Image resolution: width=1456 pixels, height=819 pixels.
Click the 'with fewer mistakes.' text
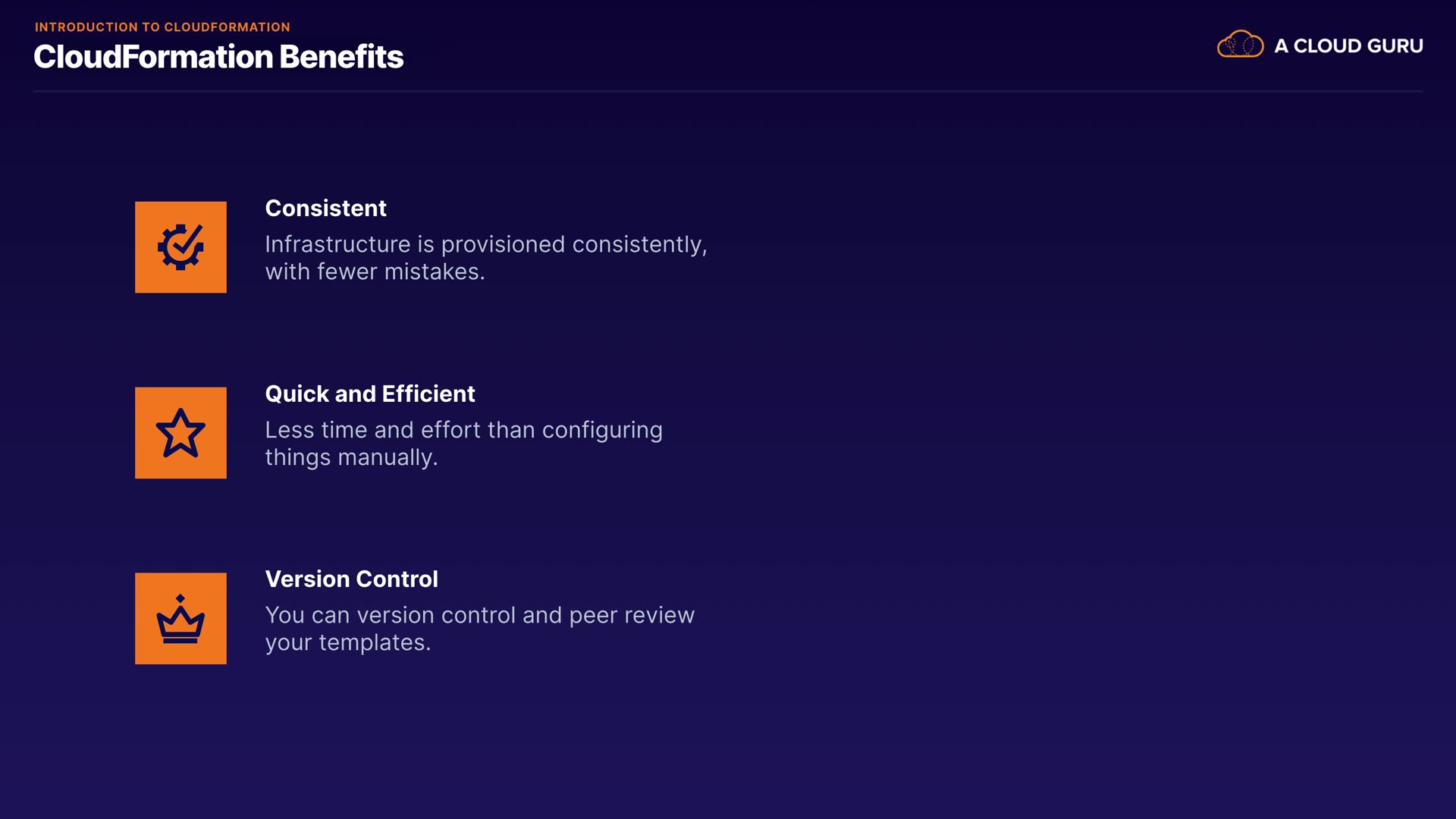coord(375,272)
